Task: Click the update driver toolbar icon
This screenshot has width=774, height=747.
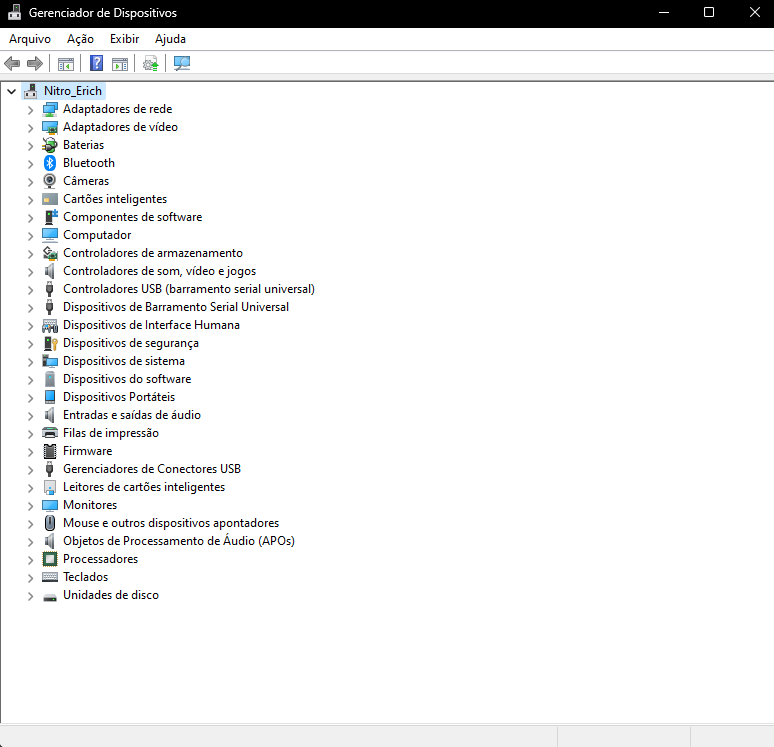Action: (x=151, y=64)
